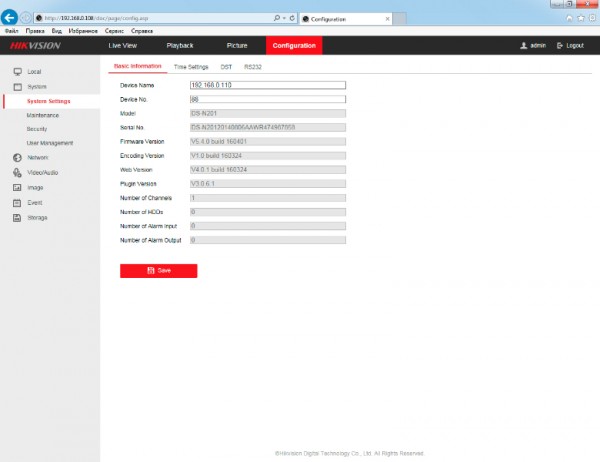Click the browser address bar URL
Image resolution: width=600 pixels, height=462 pixels.
pos(96,18)
